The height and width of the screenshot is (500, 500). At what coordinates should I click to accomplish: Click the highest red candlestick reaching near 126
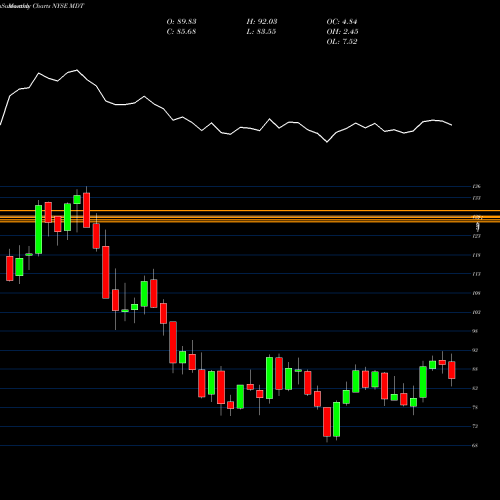[x=87, y=210]
